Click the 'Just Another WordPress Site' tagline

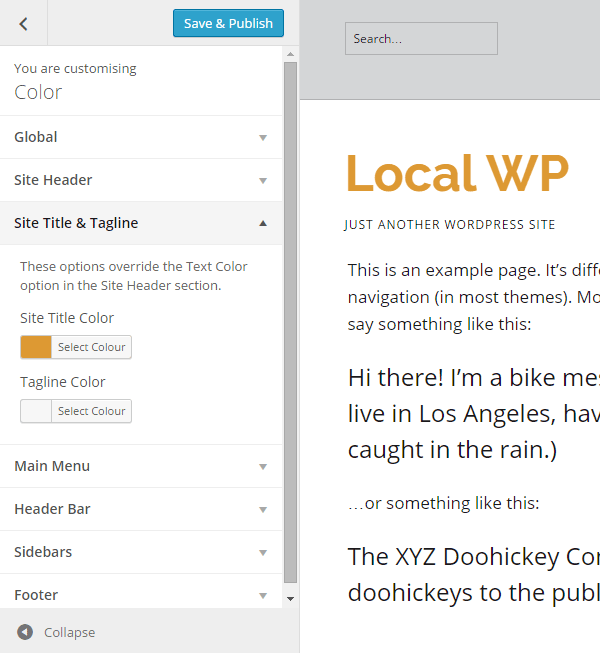tap(450, 225)
